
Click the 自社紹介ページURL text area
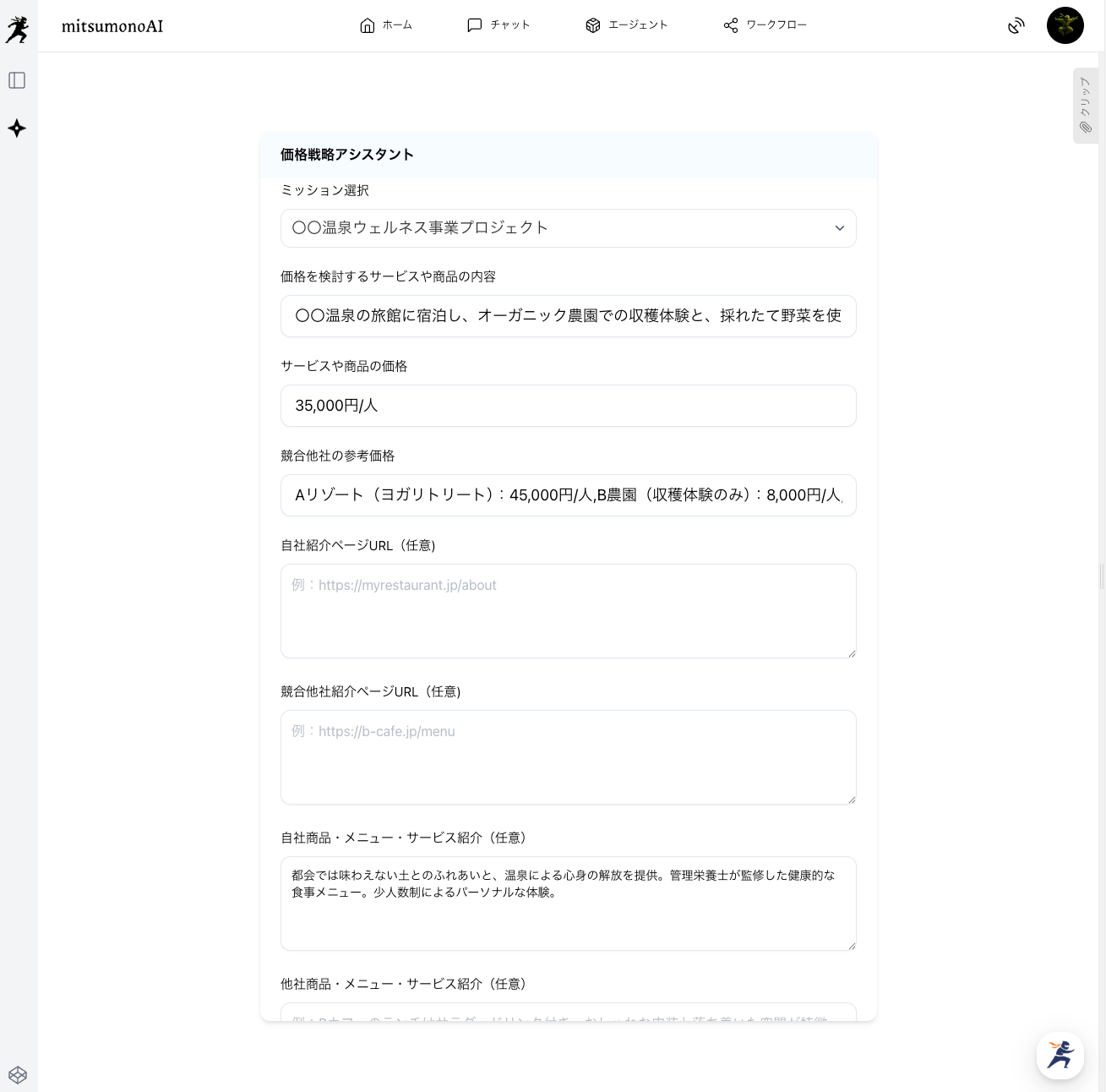[x=568, y=610]
